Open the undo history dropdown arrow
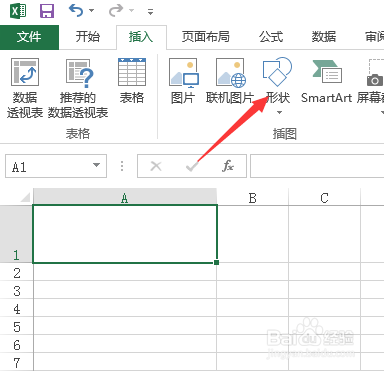The height and width of the screenshot is (371, 384). point(91,11)
